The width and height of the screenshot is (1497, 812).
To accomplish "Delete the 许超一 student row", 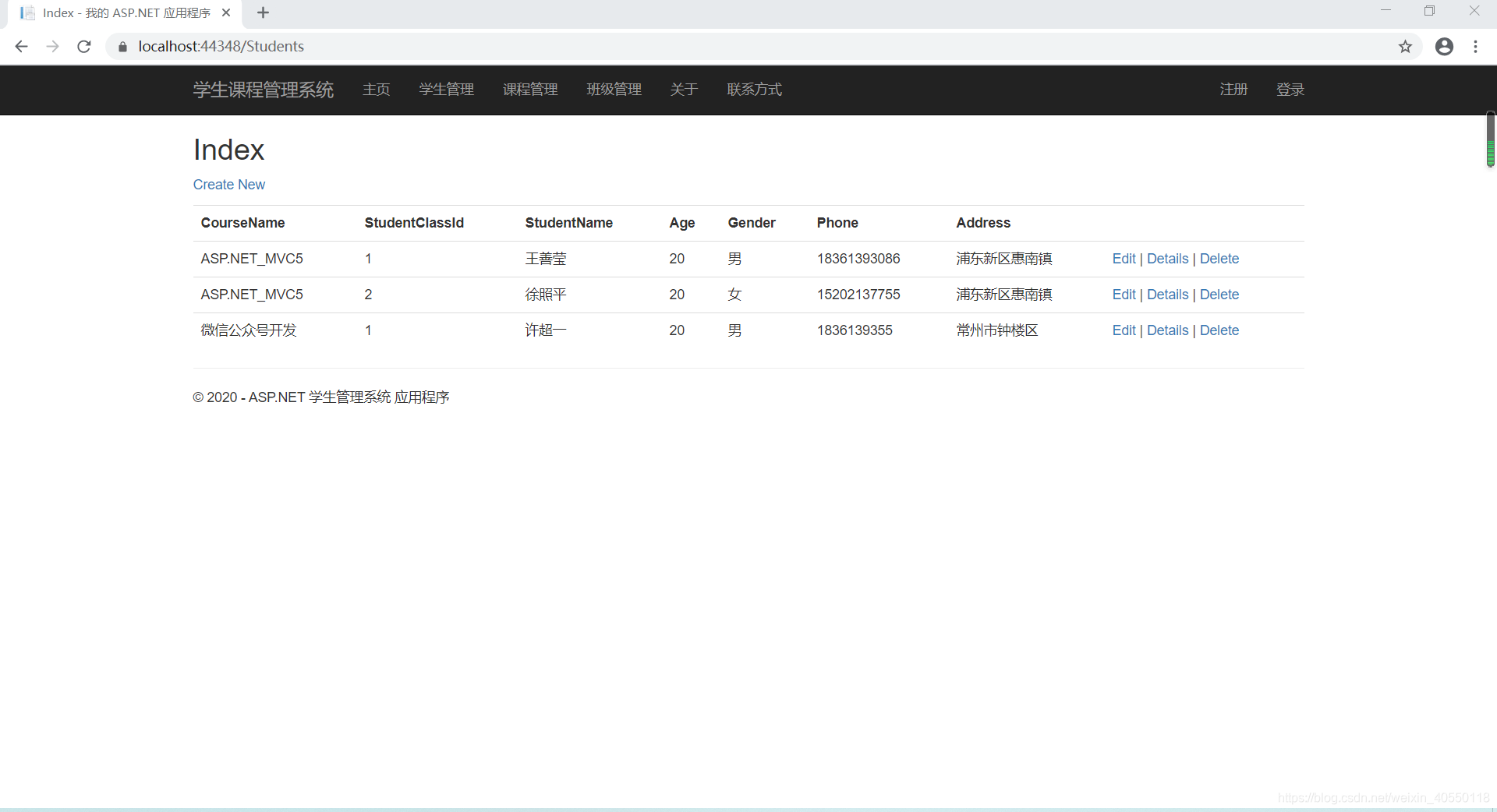I will 1219,330.
